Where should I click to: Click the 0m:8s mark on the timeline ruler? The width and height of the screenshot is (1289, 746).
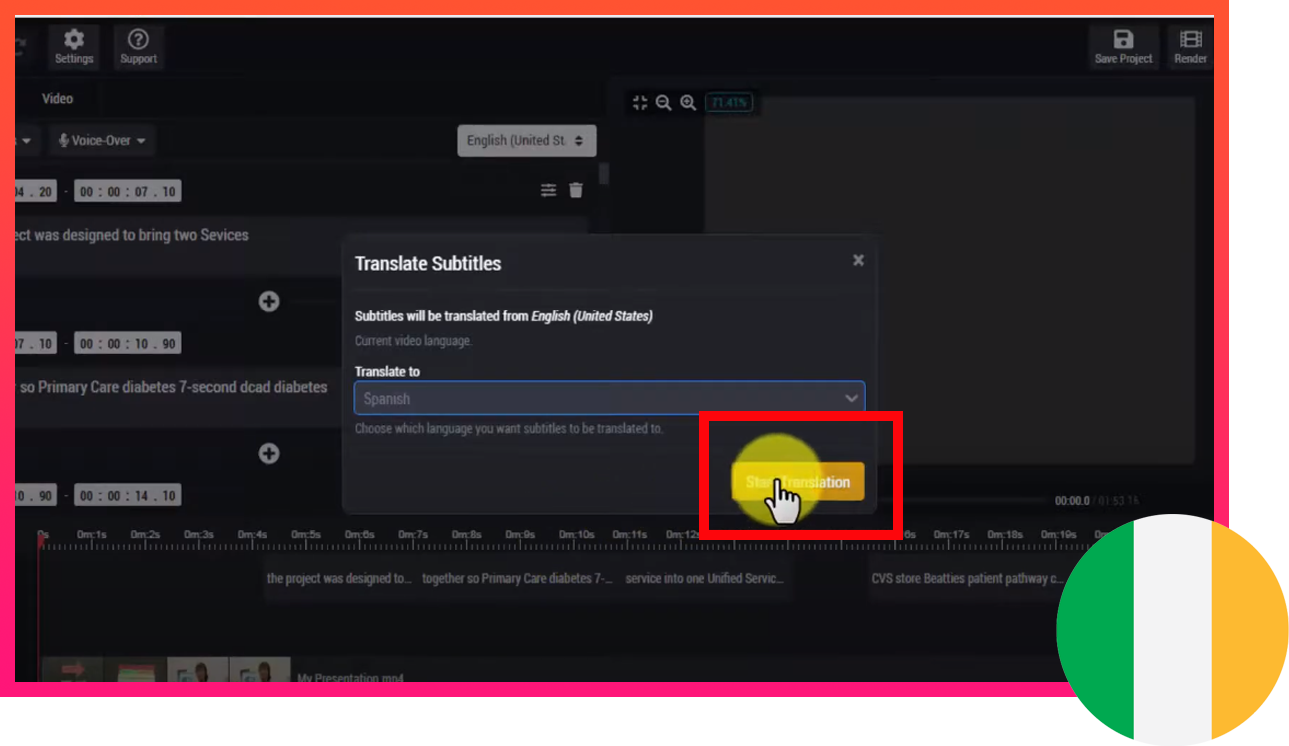click(466, 535)
